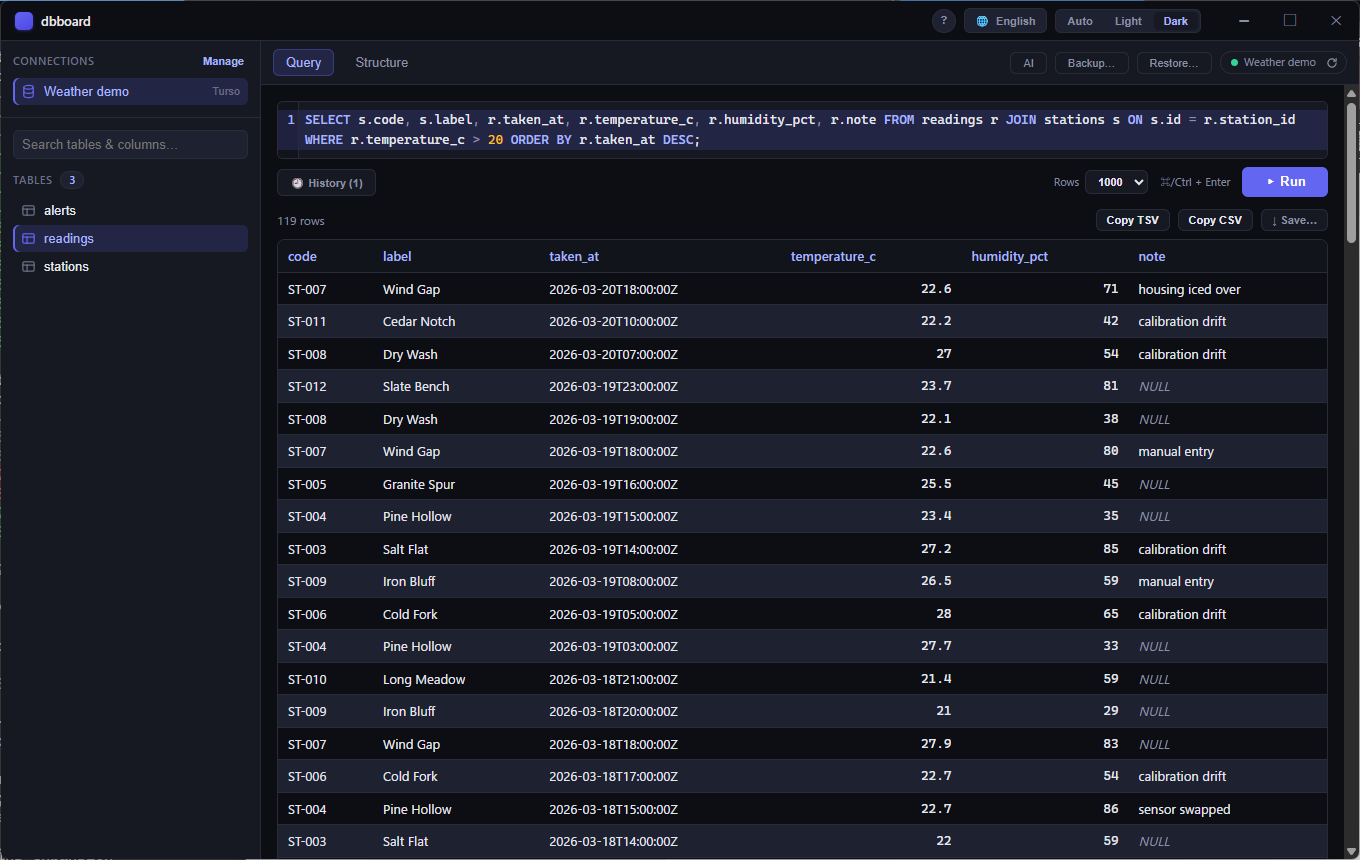The width and height of the screenshot is (1360, 860).
Task: Open the History (1) list
Action: point(326,183)
